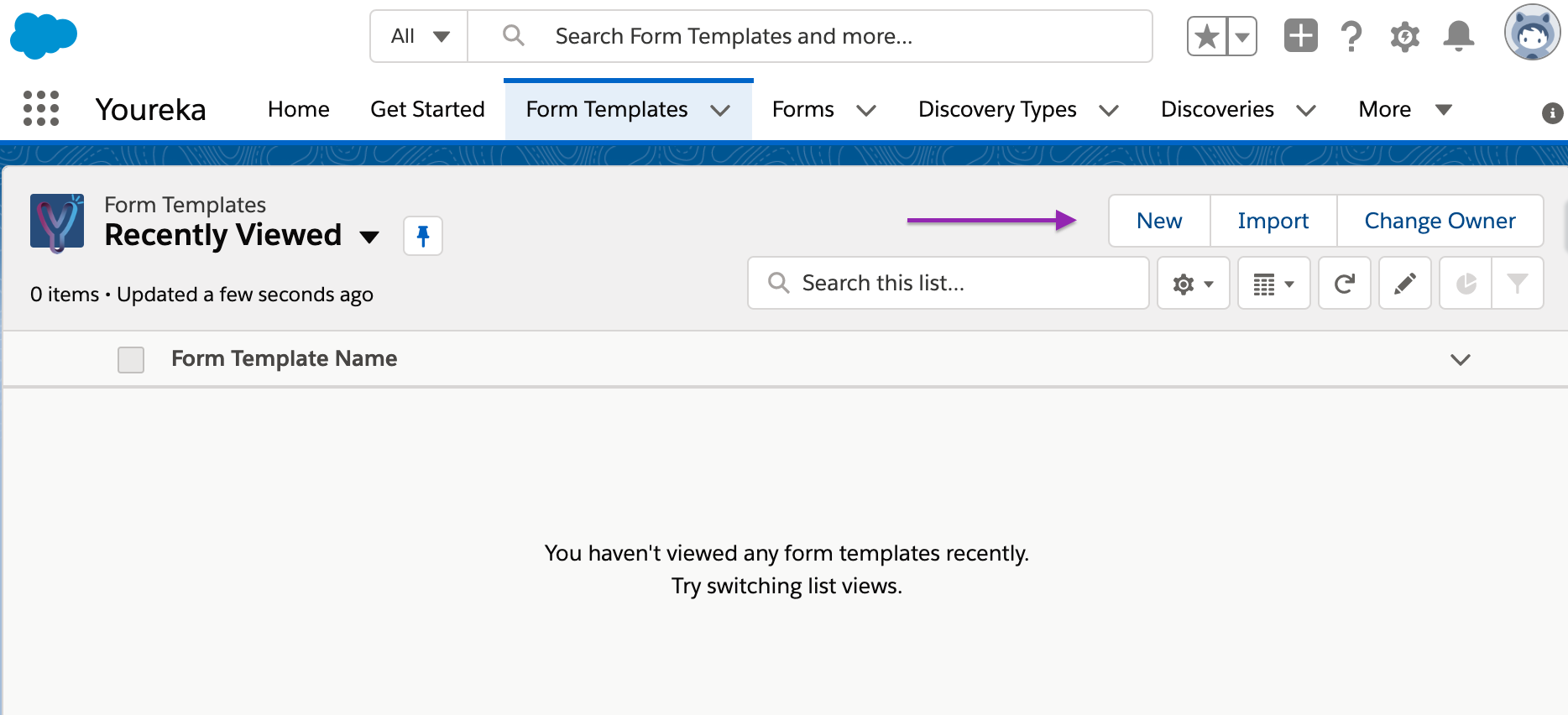Open the Form Template Name column actions chevron

coord(1461,359)
